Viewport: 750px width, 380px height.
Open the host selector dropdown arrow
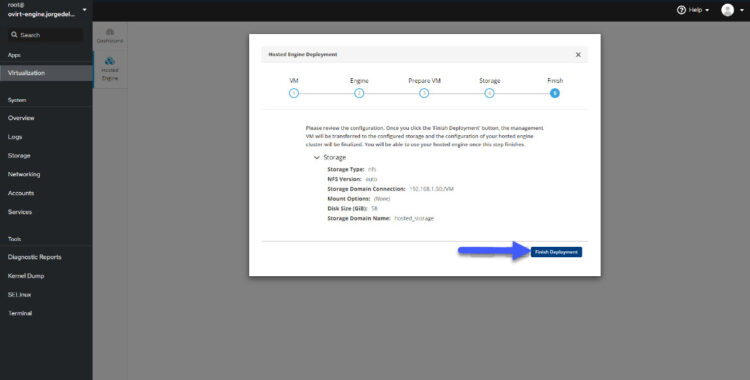[85, 10]
